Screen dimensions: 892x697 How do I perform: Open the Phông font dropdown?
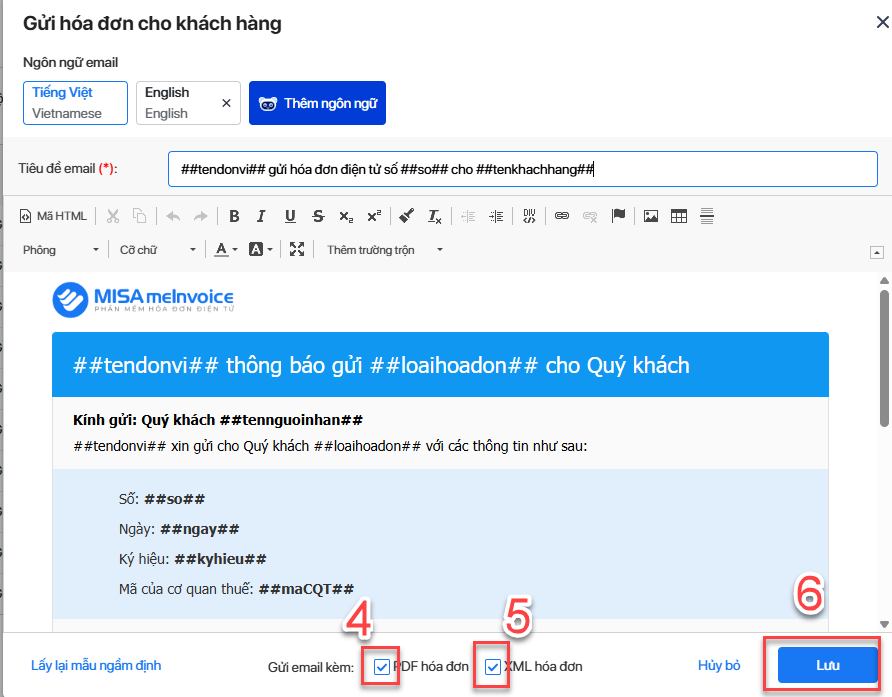pyautogui.click(x=61, y=250)
